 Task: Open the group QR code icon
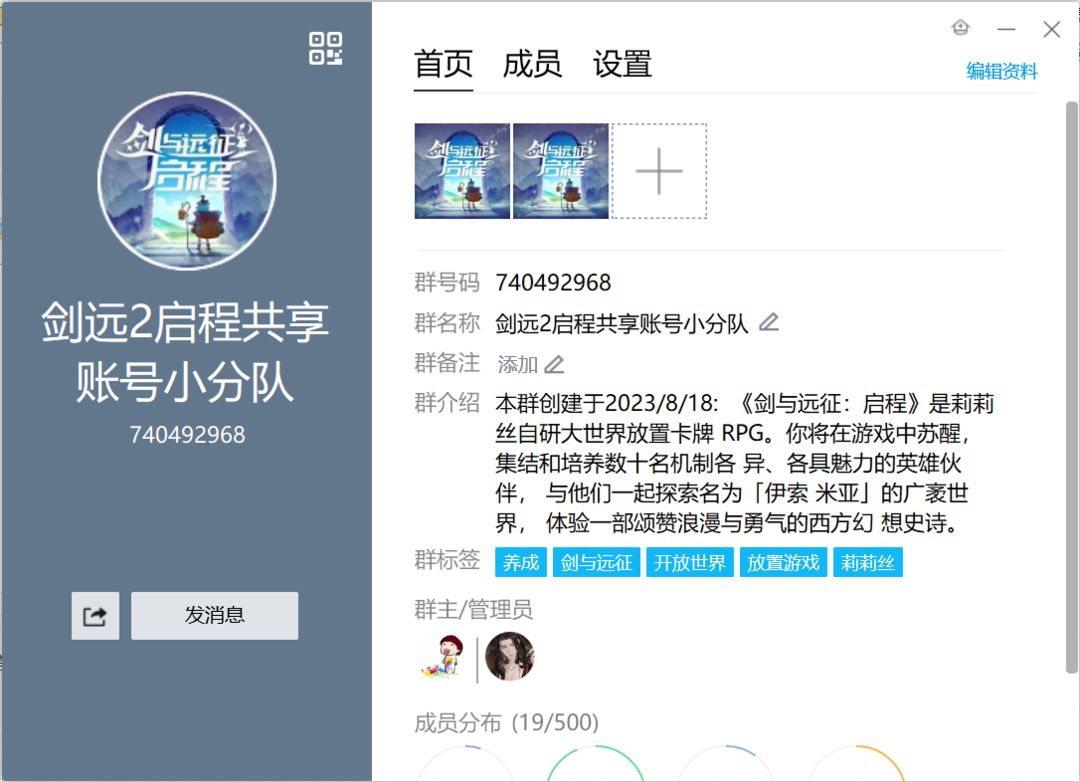coord(325,49)
